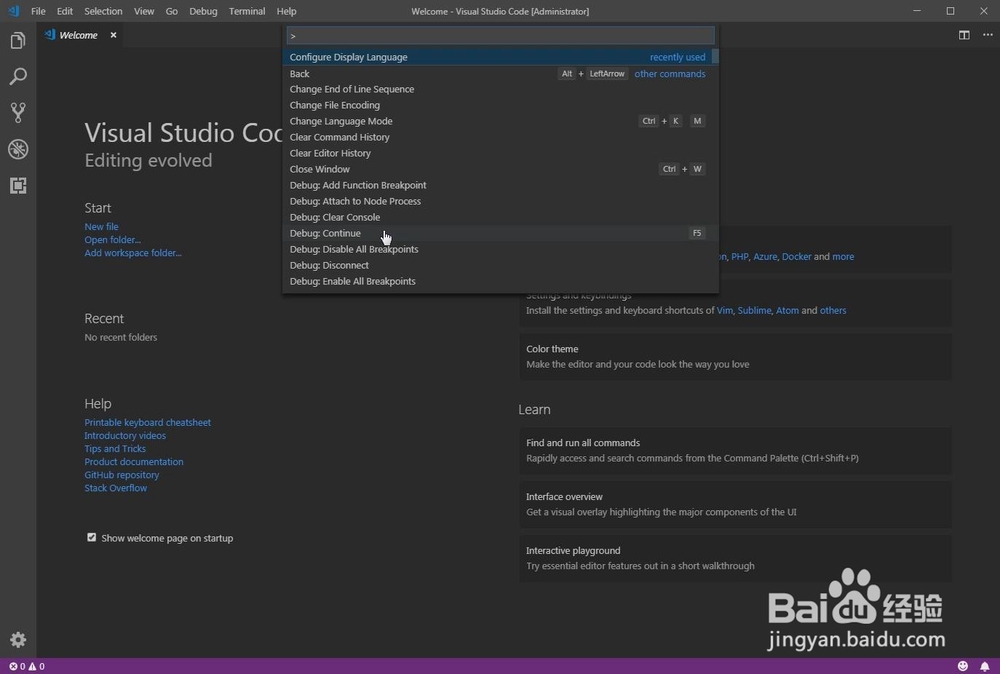The width and height of the screenshot is (1000, 674).
Task: Click the command palette scrollbar thumb
Action: [715, 57]
